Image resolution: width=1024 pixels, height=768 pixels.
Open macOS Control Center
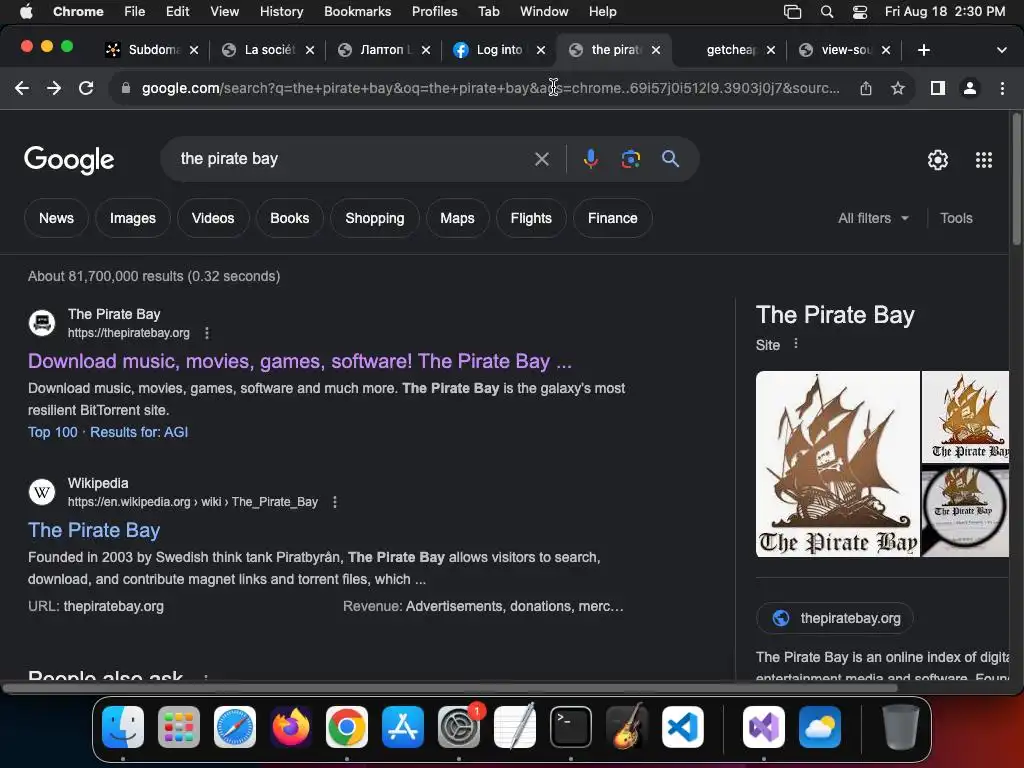click(x=860, y=12)
